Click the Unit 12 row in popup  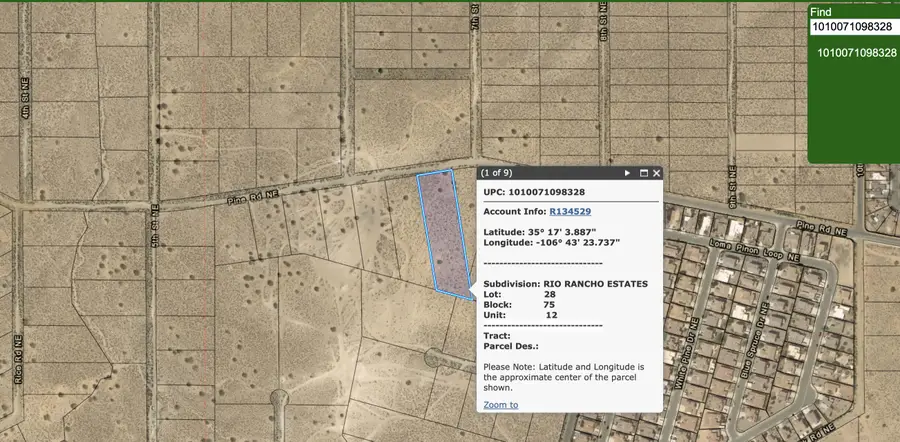coord(521,315)
